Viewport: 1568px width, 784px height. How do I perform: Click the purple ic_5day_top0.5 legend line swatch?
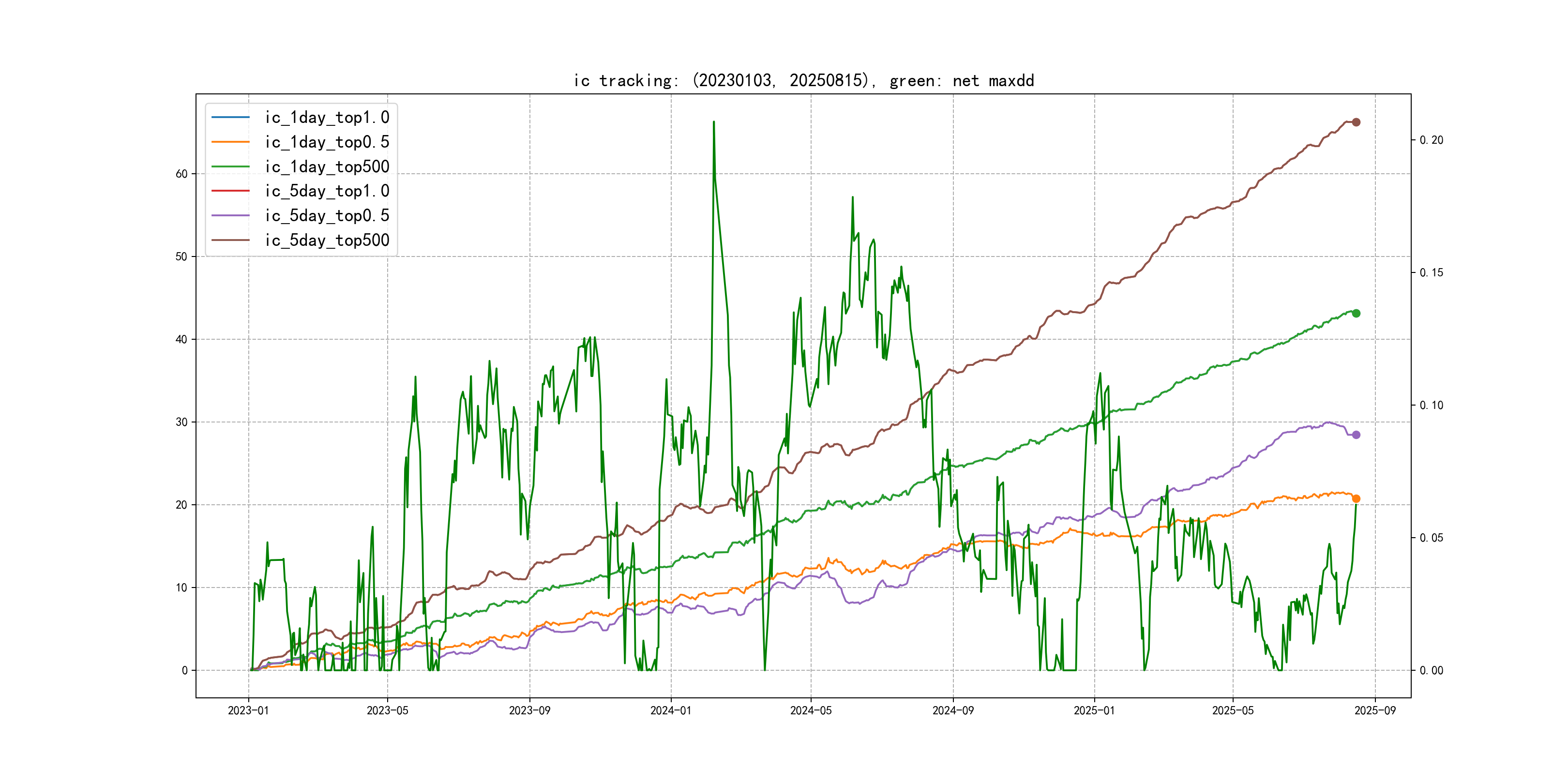point(230,215)
